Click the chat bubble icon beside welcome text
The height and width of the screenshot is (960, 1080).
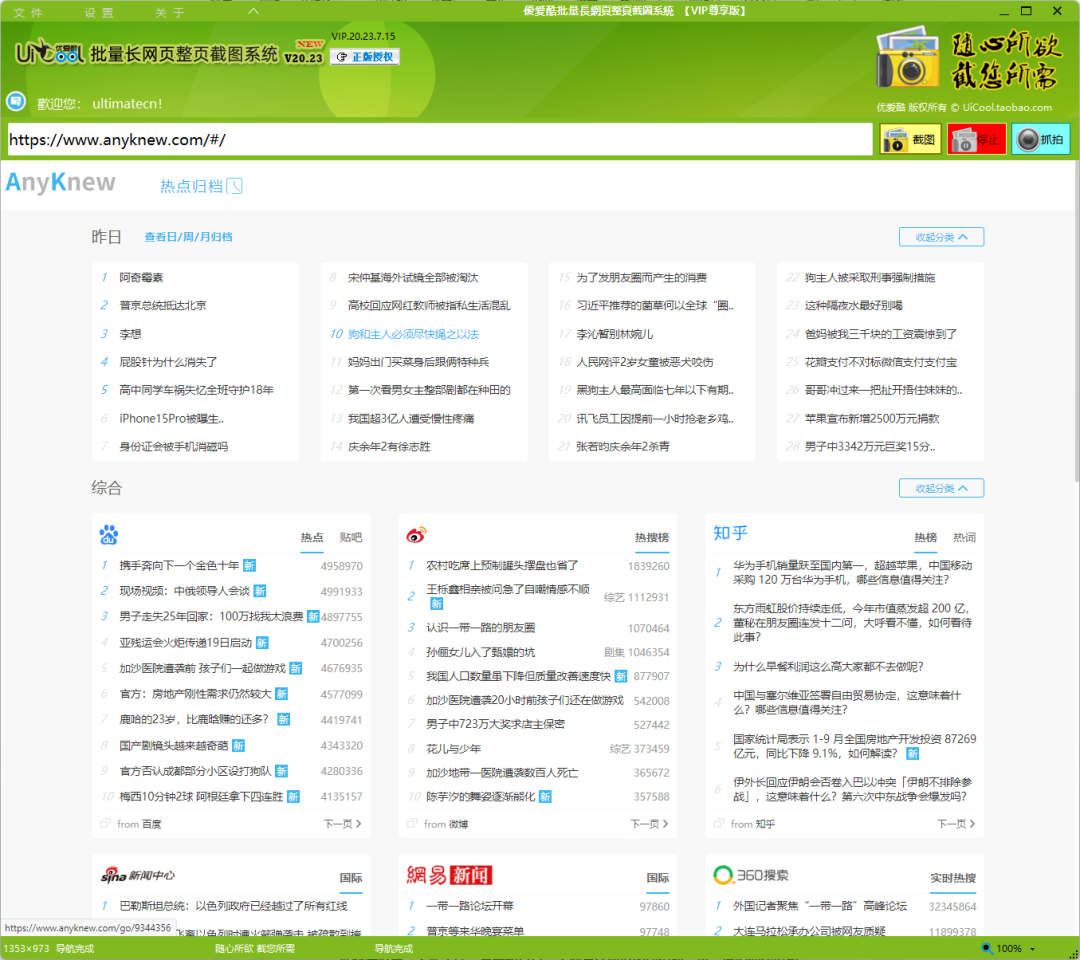pyautogui.click(x=16, y=102)
